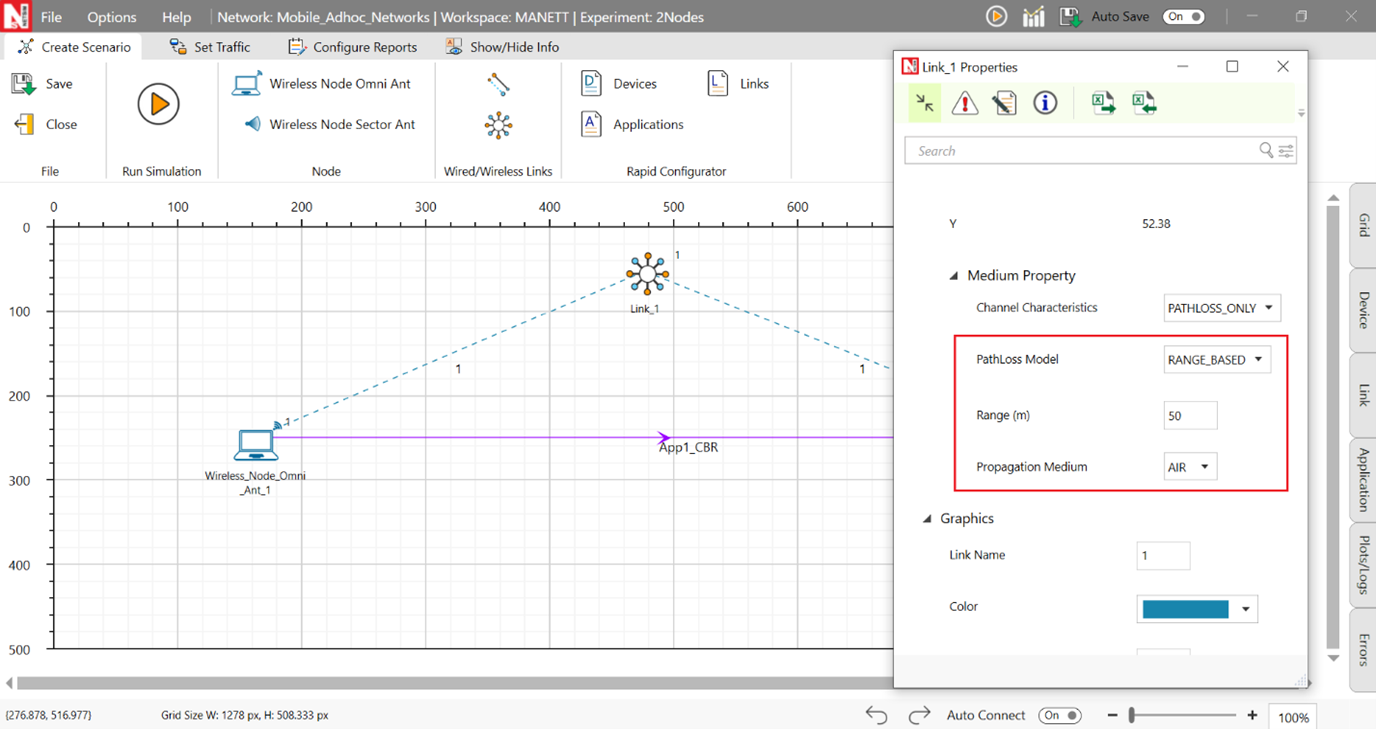Click the info icon in Link_1 Properties
Viewport: 1376px width, 729px height.
(1045, 103)
